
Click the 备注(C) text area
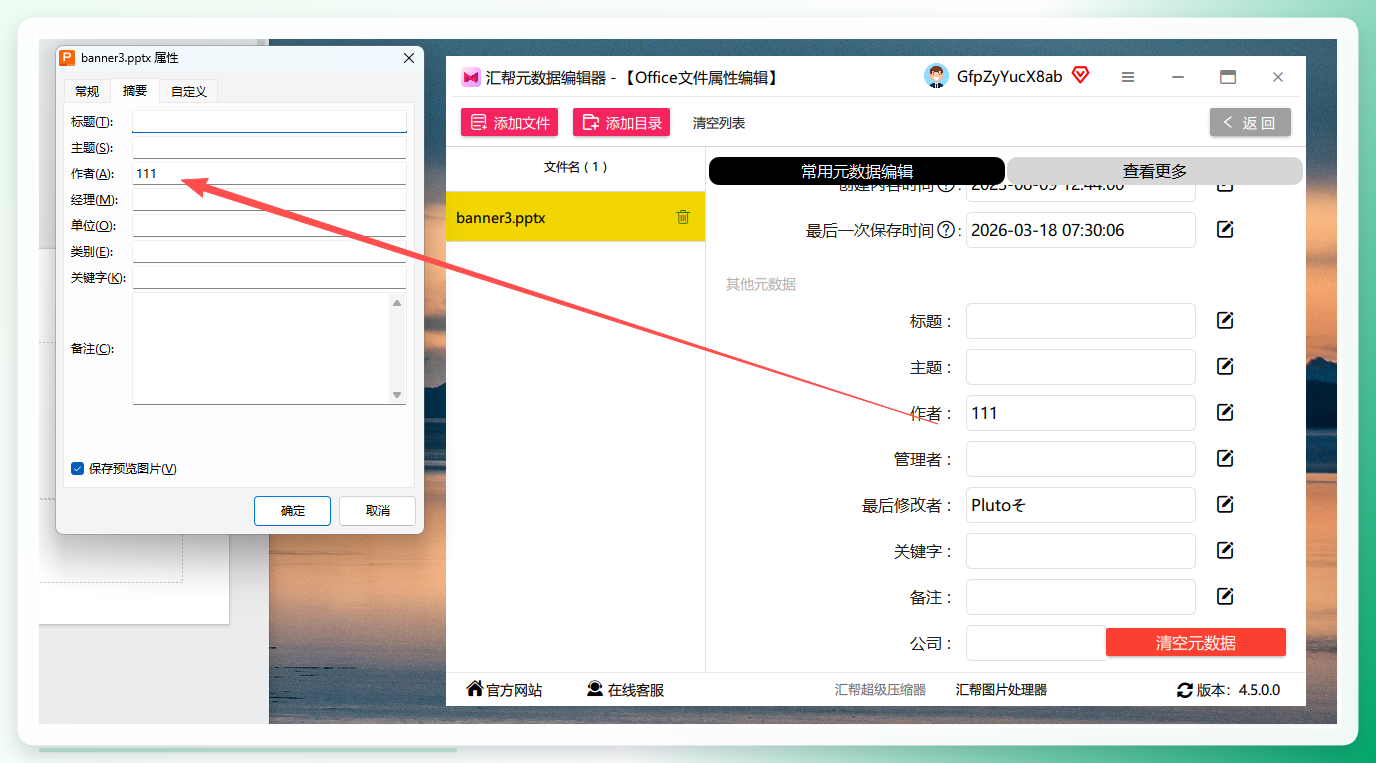[261, 348]
